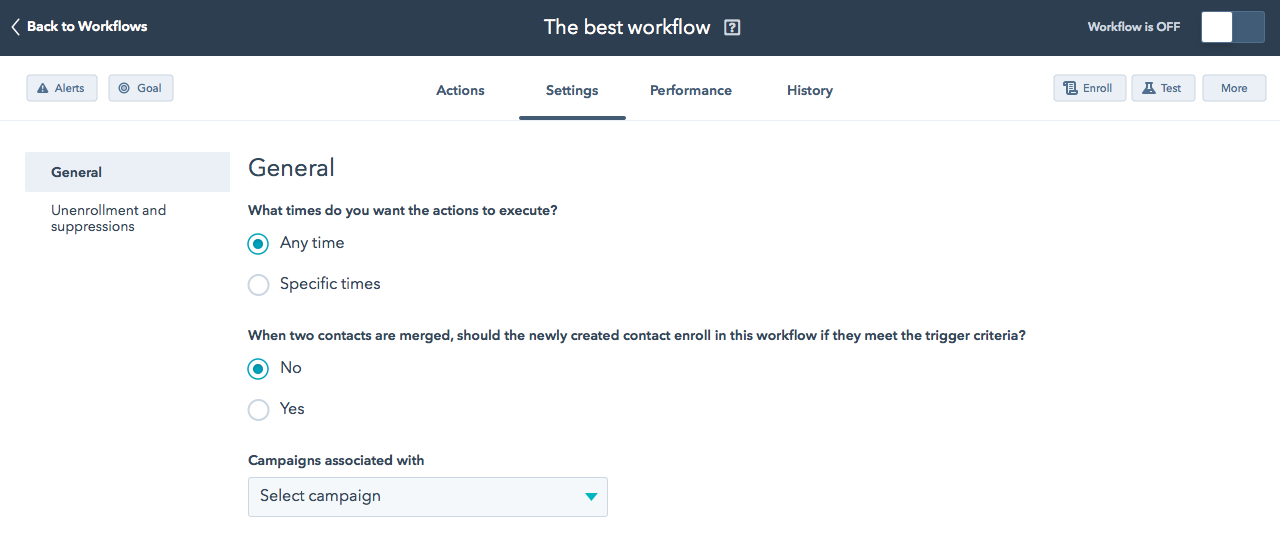
Task: Click the campaign dropdown teal arrow
Action: tap(591, 497)
